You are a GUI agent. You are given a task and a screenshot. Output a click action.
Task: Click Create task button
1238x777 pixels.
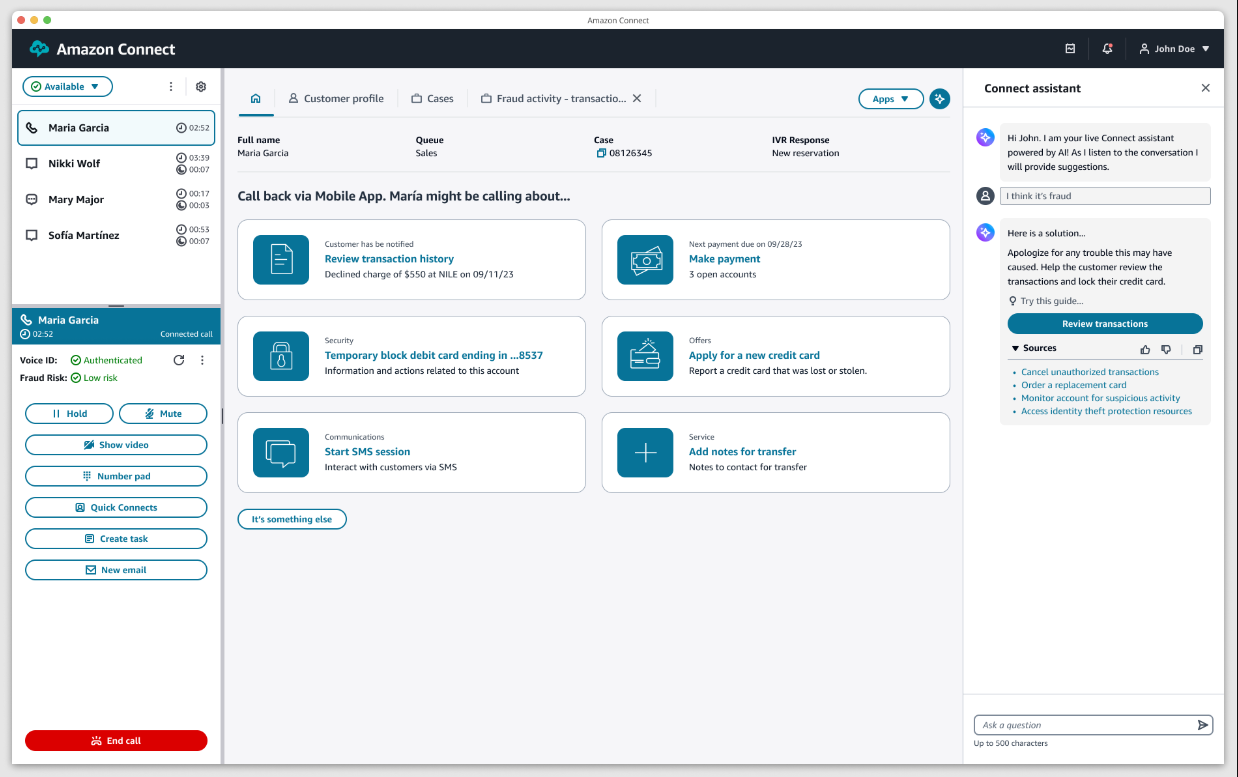pyautogui.click(x=116, y=539)
